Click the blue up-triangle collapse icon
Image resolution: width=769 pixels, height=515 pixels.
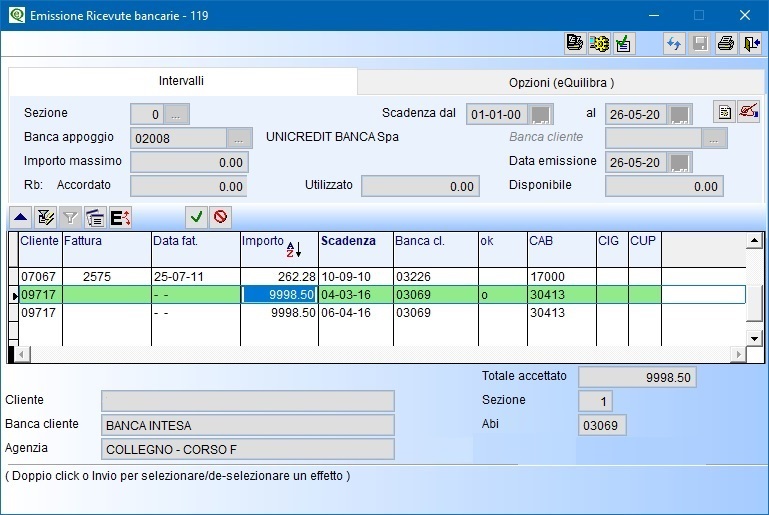[x=20, y=216]
